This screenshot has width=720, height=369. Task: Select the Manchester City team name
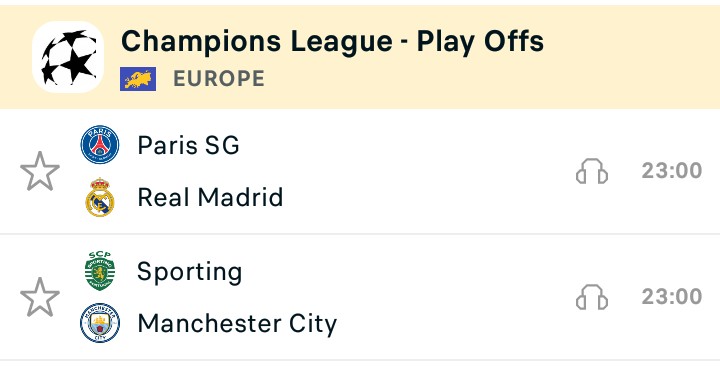click(x=237, y=324)
